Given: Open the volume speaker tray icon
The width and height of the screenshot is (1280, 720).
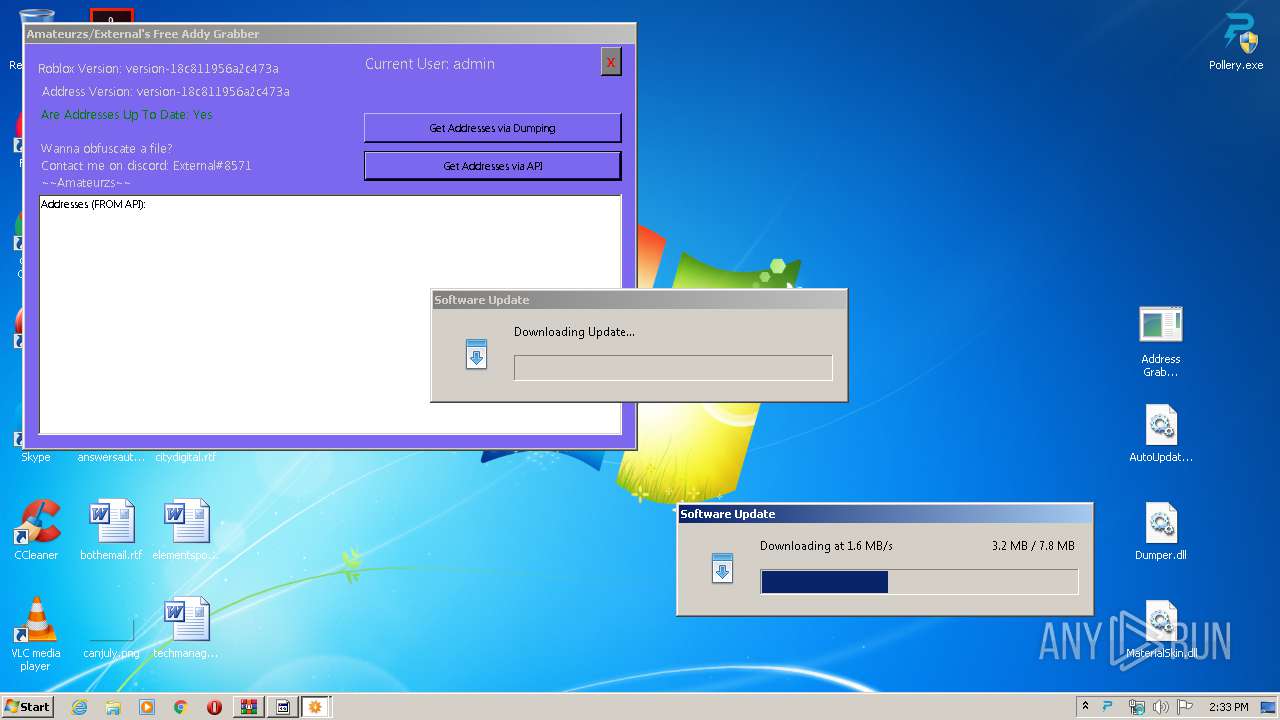Looking at the screenshot, I should [1160, 707].
